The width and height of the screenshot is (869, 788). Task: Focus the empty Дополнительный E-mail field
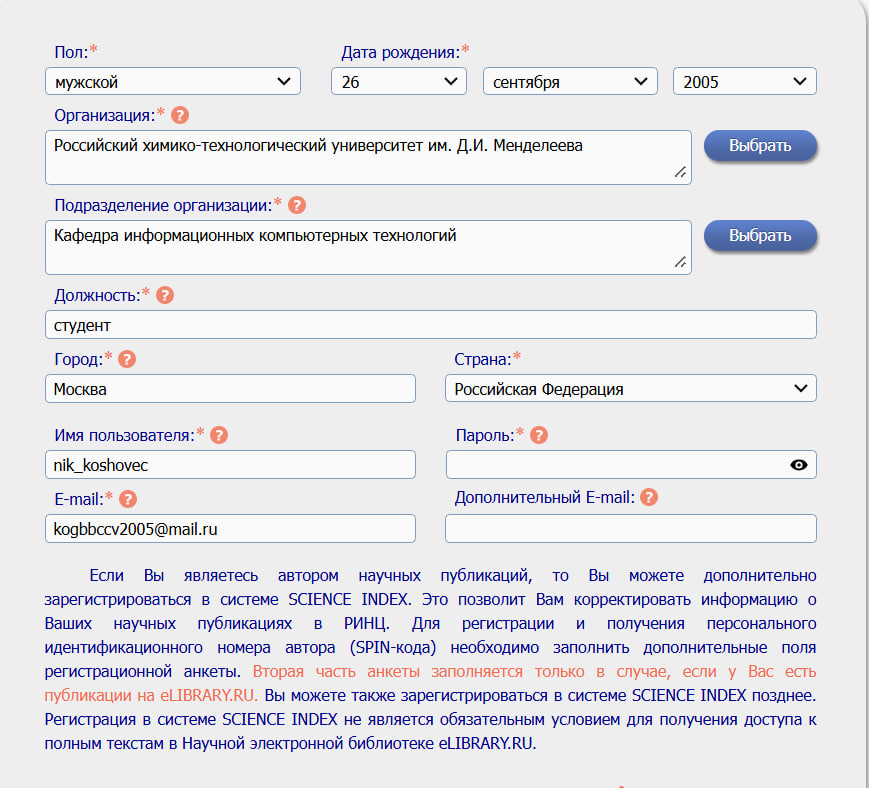[630, 528]
